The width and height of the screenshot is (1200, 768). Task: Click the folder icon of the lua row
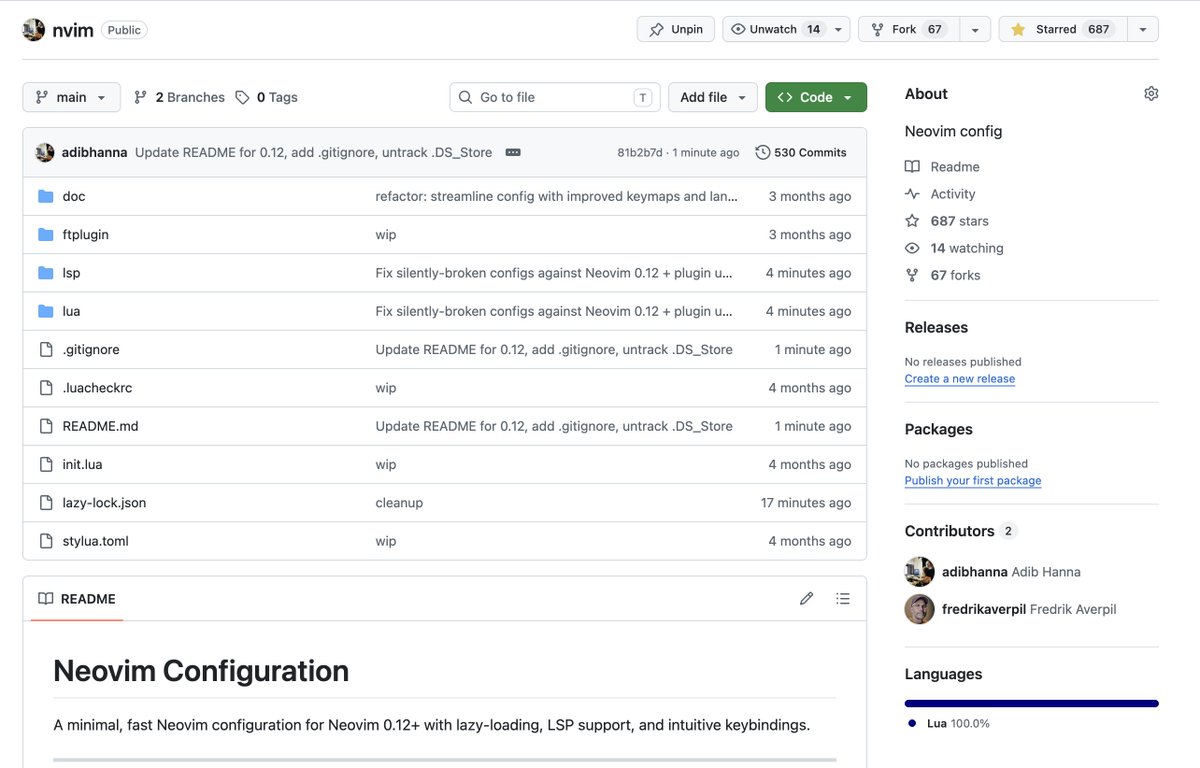coord(45,311)
